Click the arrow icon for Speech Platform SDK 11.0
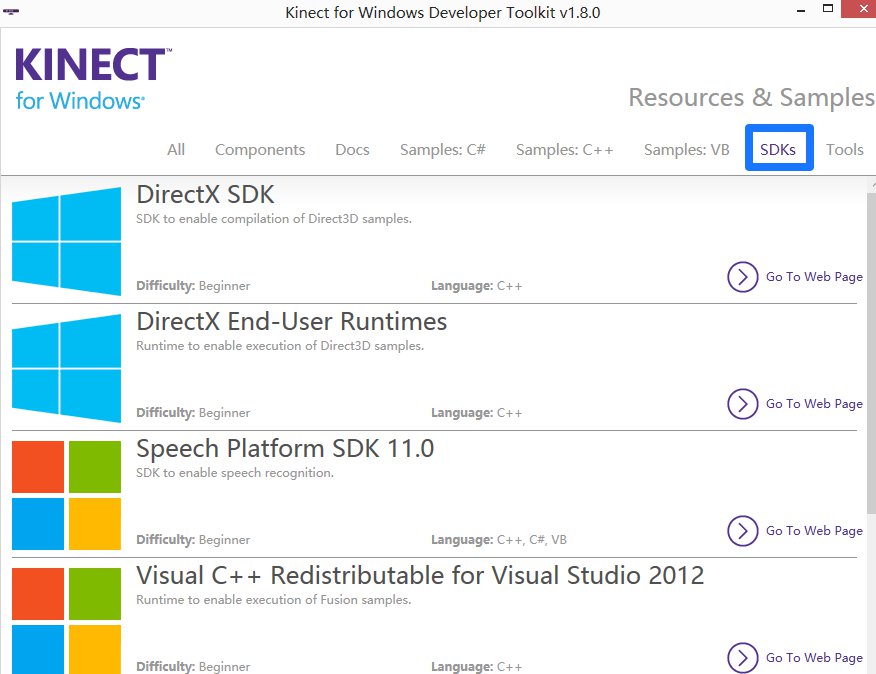The height and width of the screenshot is (674, 876). tap(742, 530)
